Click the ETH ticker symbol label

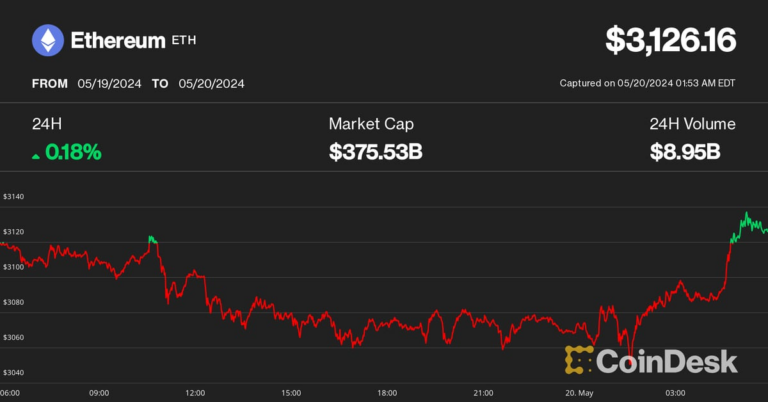tap(186, 39)
